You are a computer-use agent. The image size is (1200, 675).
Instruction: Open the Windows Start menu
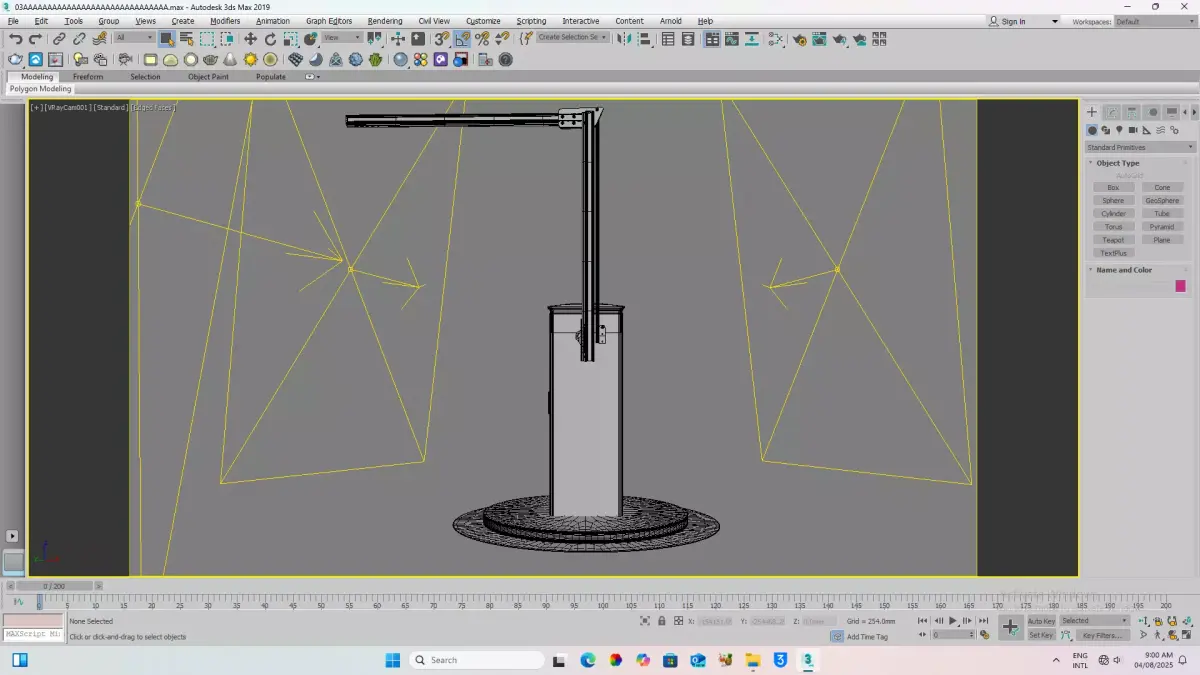tap(392, 660)
